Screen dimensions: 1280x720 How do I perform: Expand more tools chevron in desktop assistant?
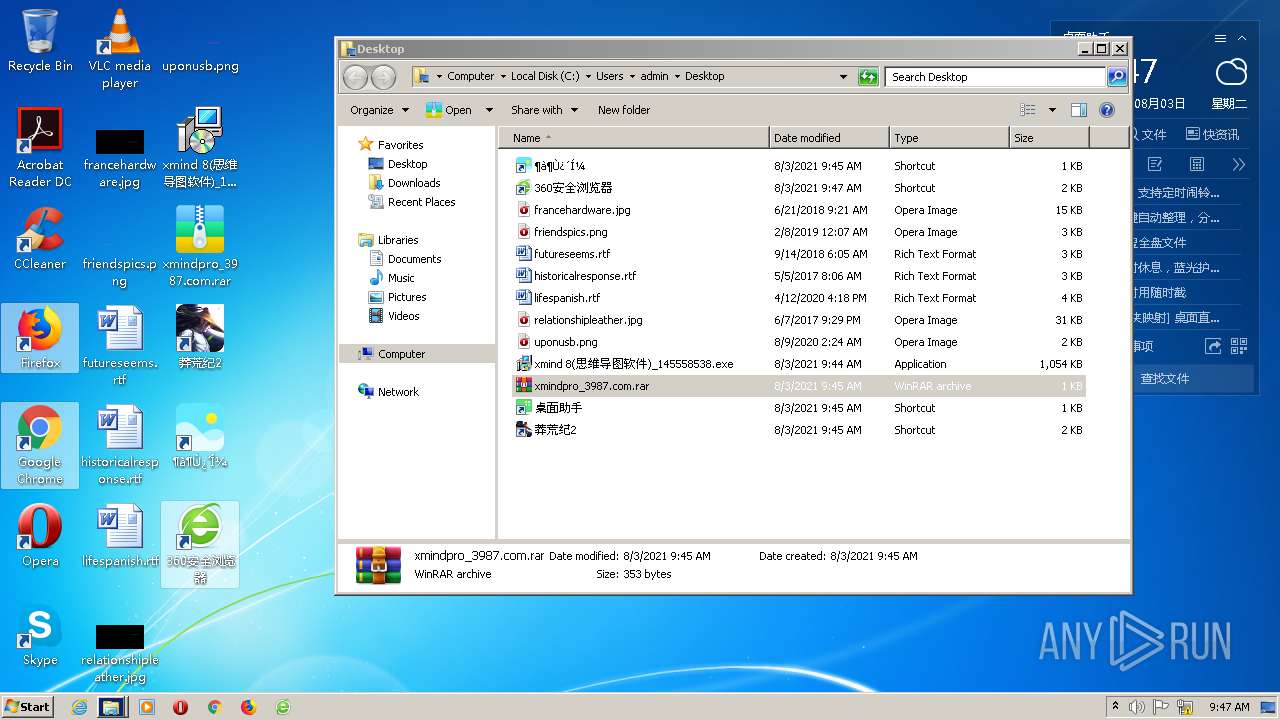1239,164
